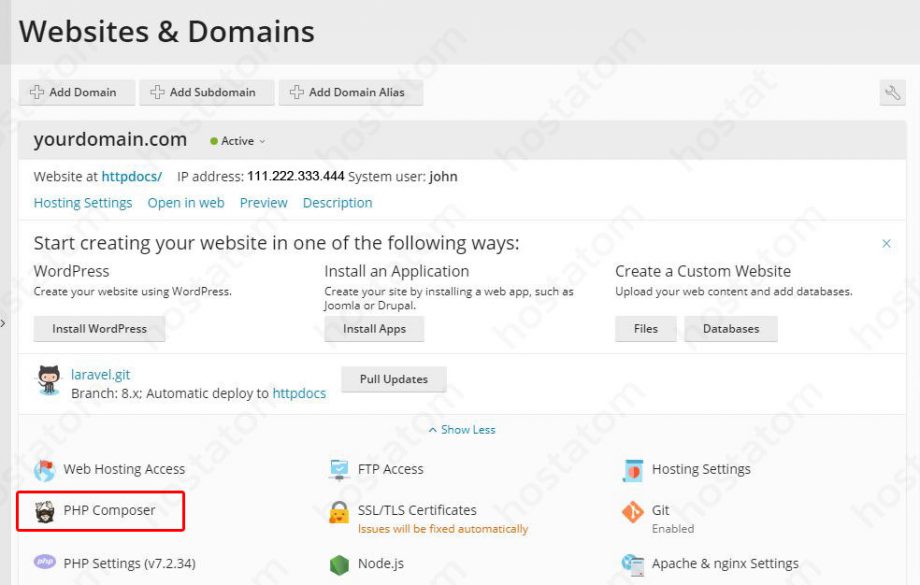The height and width of the screenshot is (585, 920).
Task: Pull Updates from the laravel.git repository
Action: click(395, 379)
